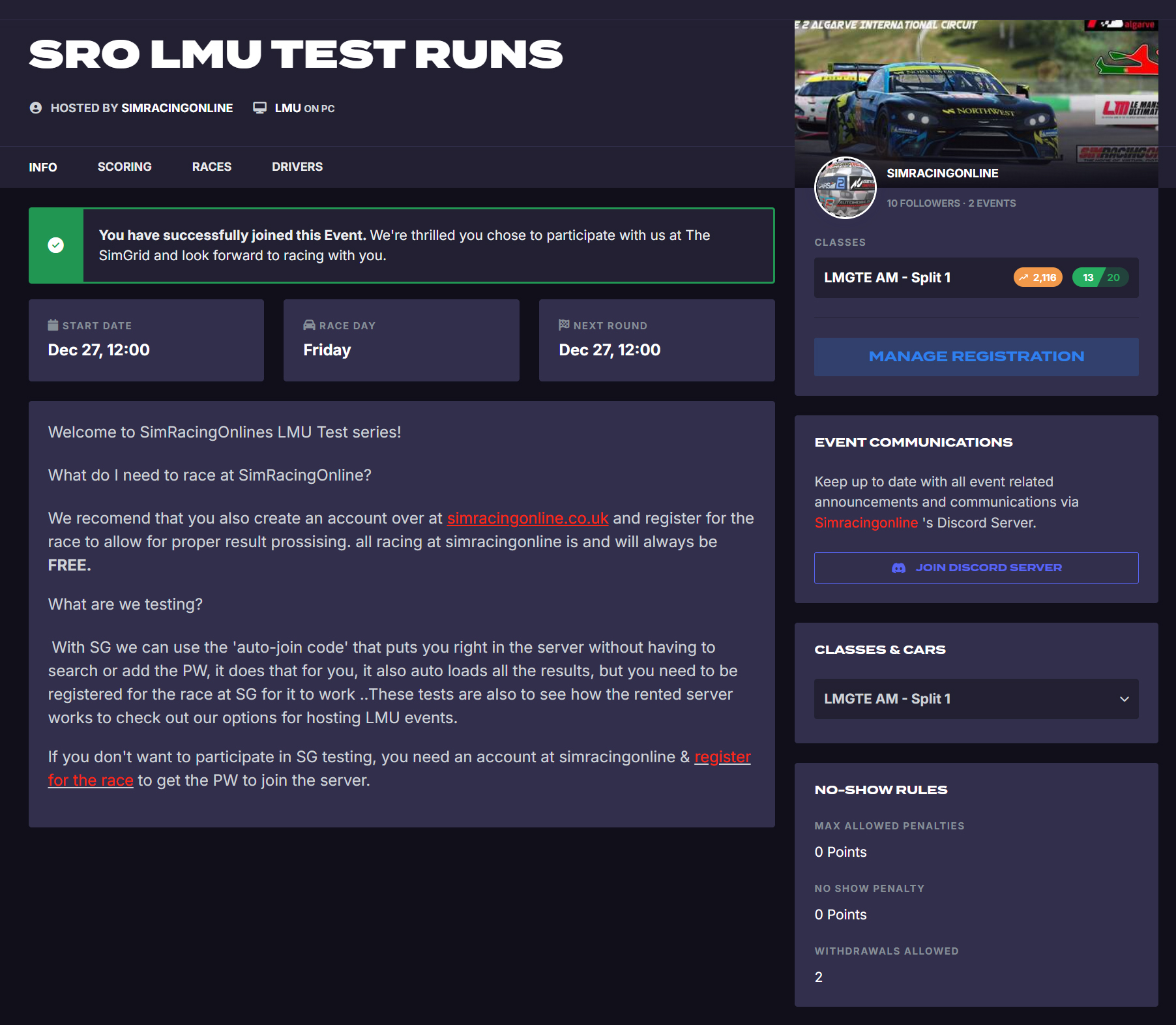The height and width of the screenshot is (1025, 1176).
Task: Click Join Discord Server button
Action: [x=976, y=568]
